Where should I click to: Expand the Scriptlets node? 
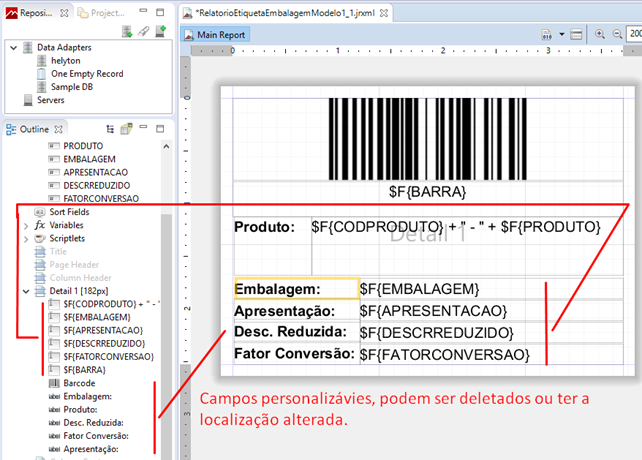coord(26,239)
